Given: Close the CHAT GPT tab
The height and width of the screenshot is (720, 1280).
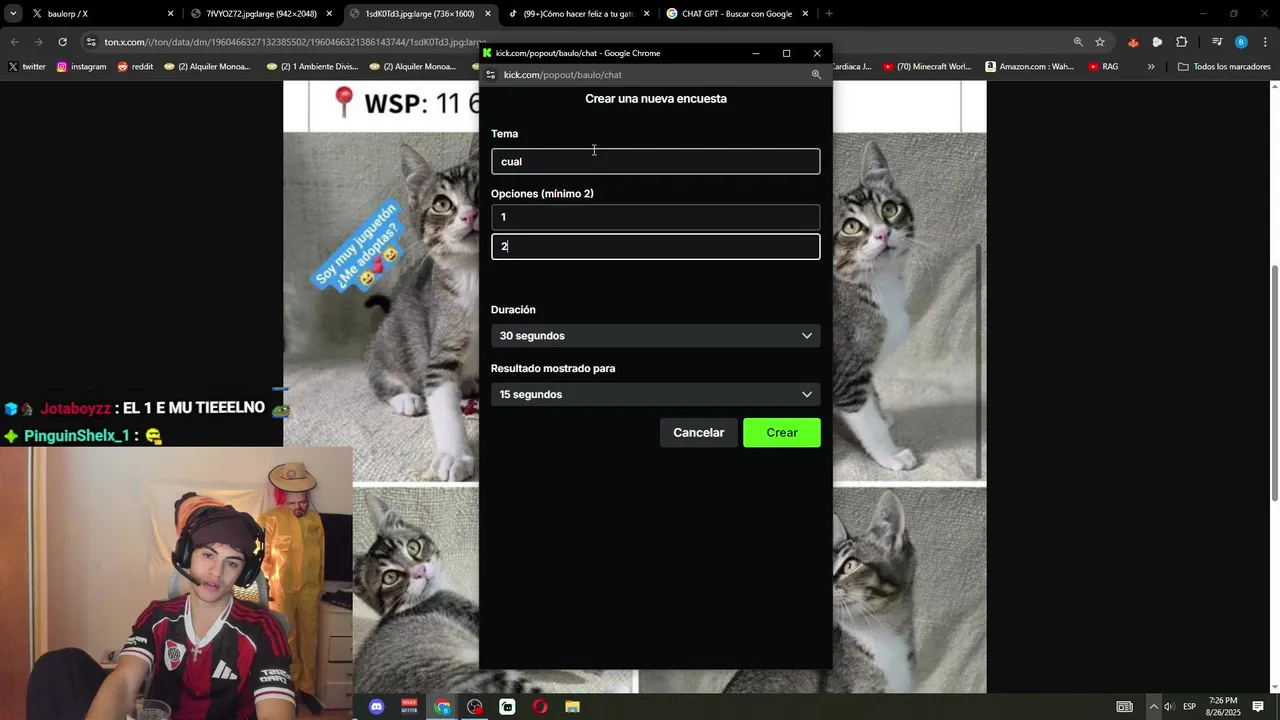Looking at the screenshot, I should point(805,14).
